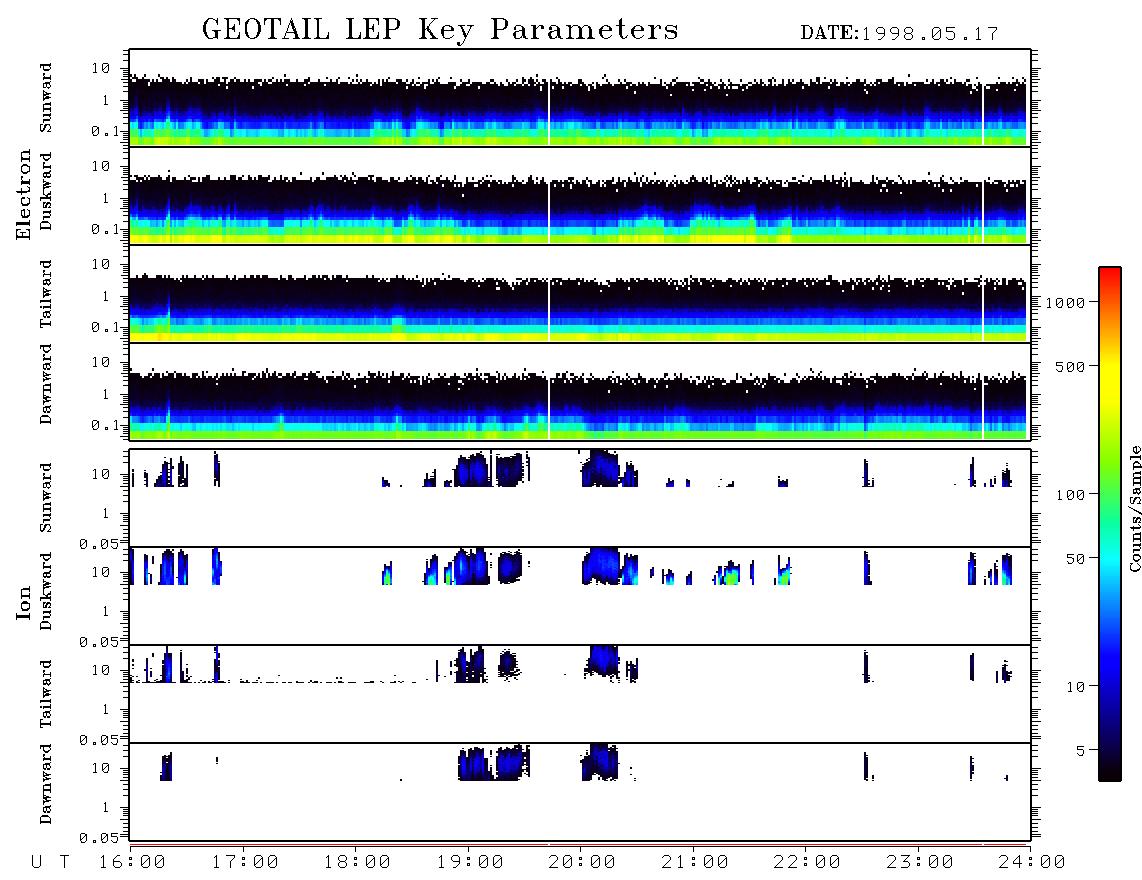Click the '20:00' time axis label

pos(582,862)
